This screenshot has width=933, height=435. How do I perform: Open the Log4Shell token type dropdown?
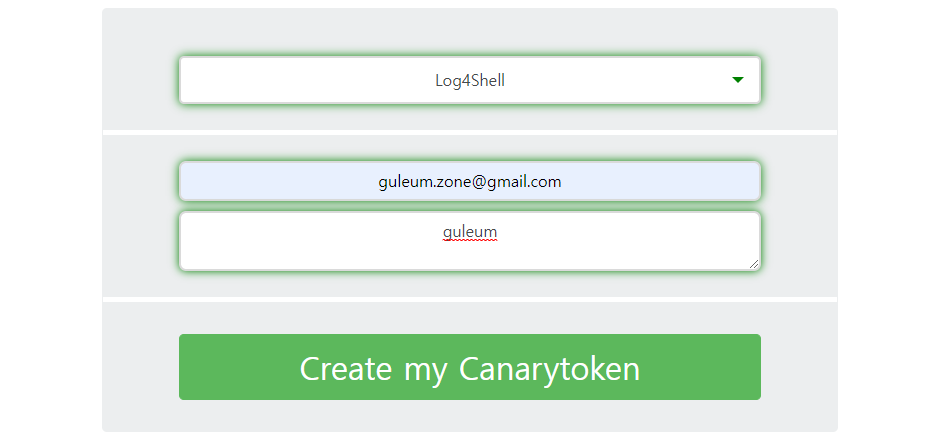click(x=469, y=80)
